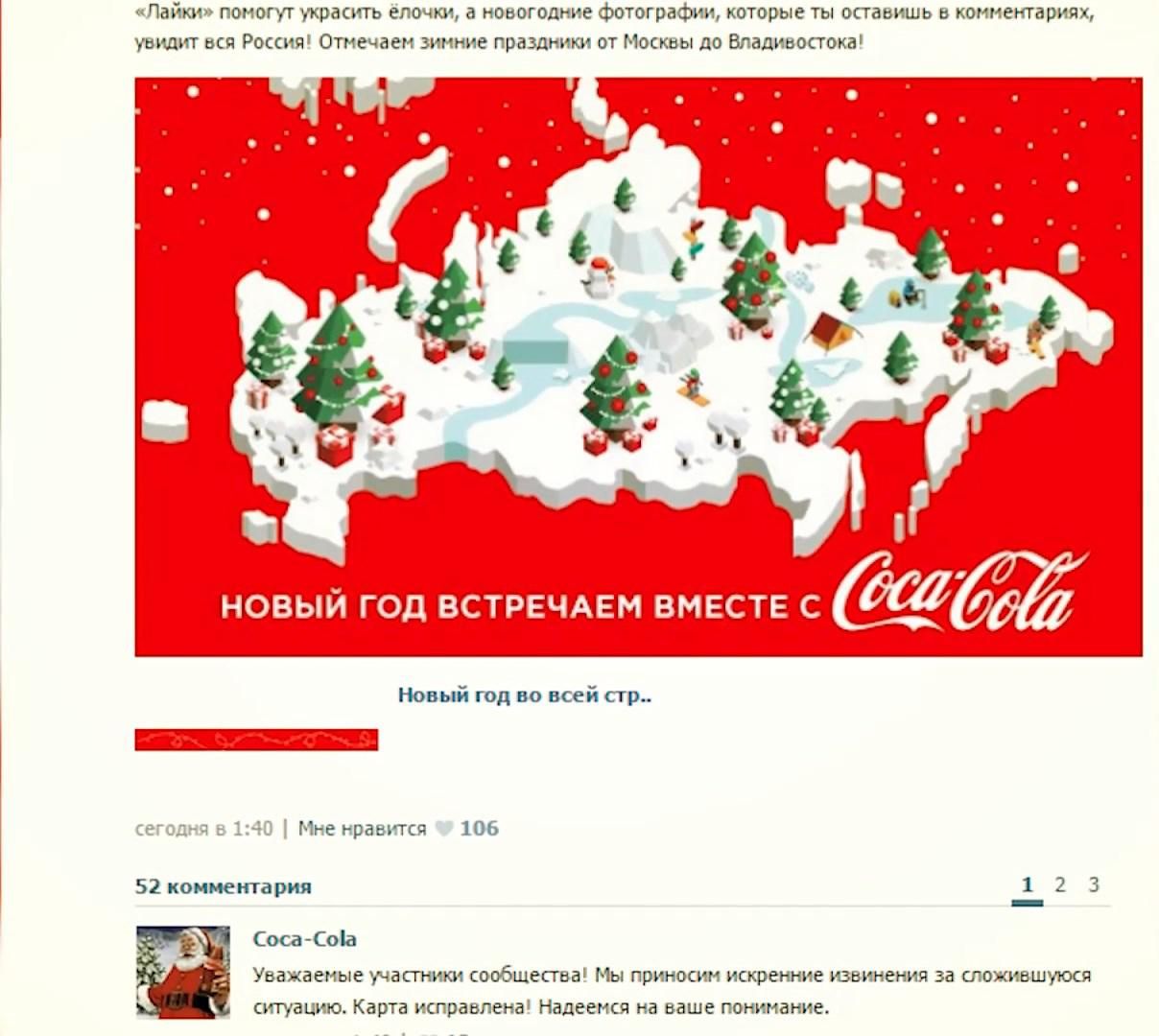Screen dimensions: 1159x1036
Task: Click the slogan "НОВЫЙ ГОД ВСТРЕЧАЕМ ВМЕСТЕ С"
Action: [x=521, y=606]
